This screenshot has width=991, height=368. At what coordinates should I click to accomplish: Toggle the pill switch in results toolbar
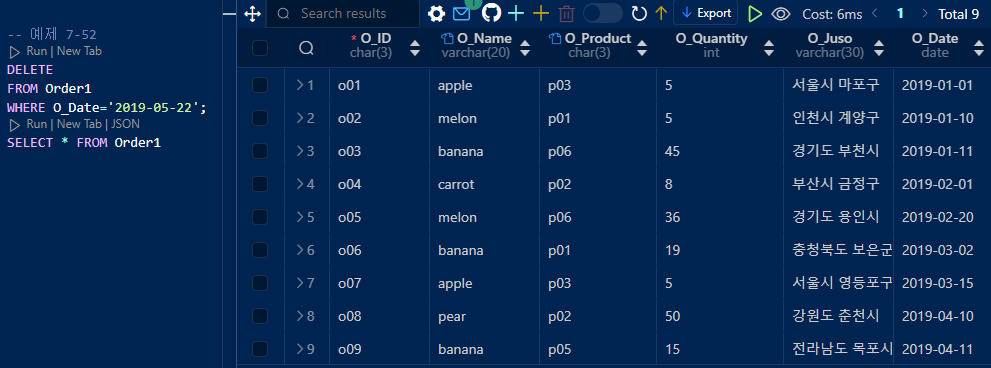pyautogui.click(x=602, y=13)
